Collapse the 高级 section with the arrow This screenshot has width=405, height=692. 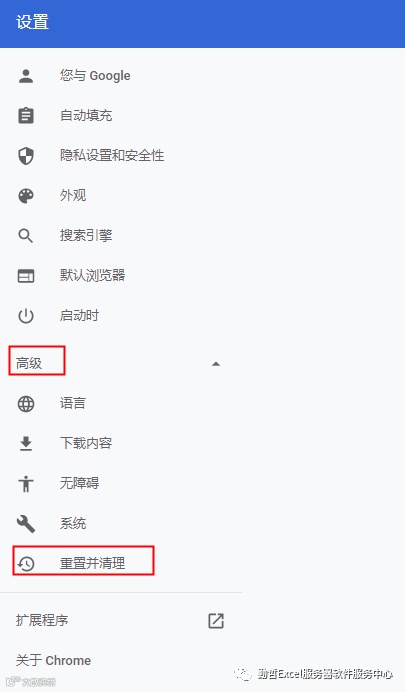[x=216, y=364]
